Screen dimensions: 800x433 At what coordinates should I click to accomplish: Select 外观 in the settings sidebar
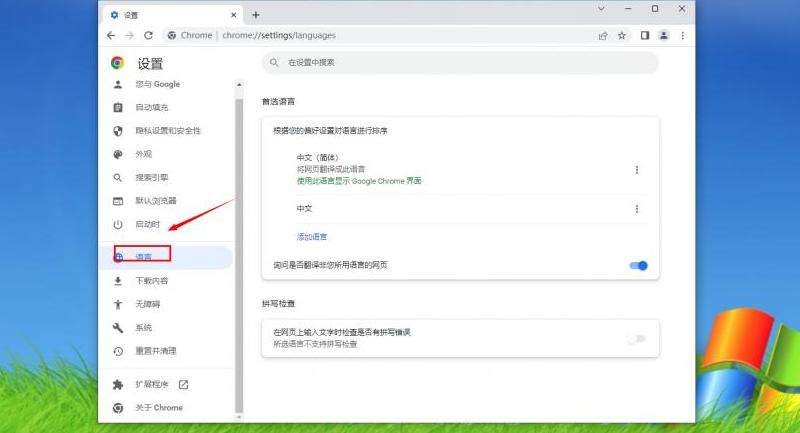tap(144, 154)
